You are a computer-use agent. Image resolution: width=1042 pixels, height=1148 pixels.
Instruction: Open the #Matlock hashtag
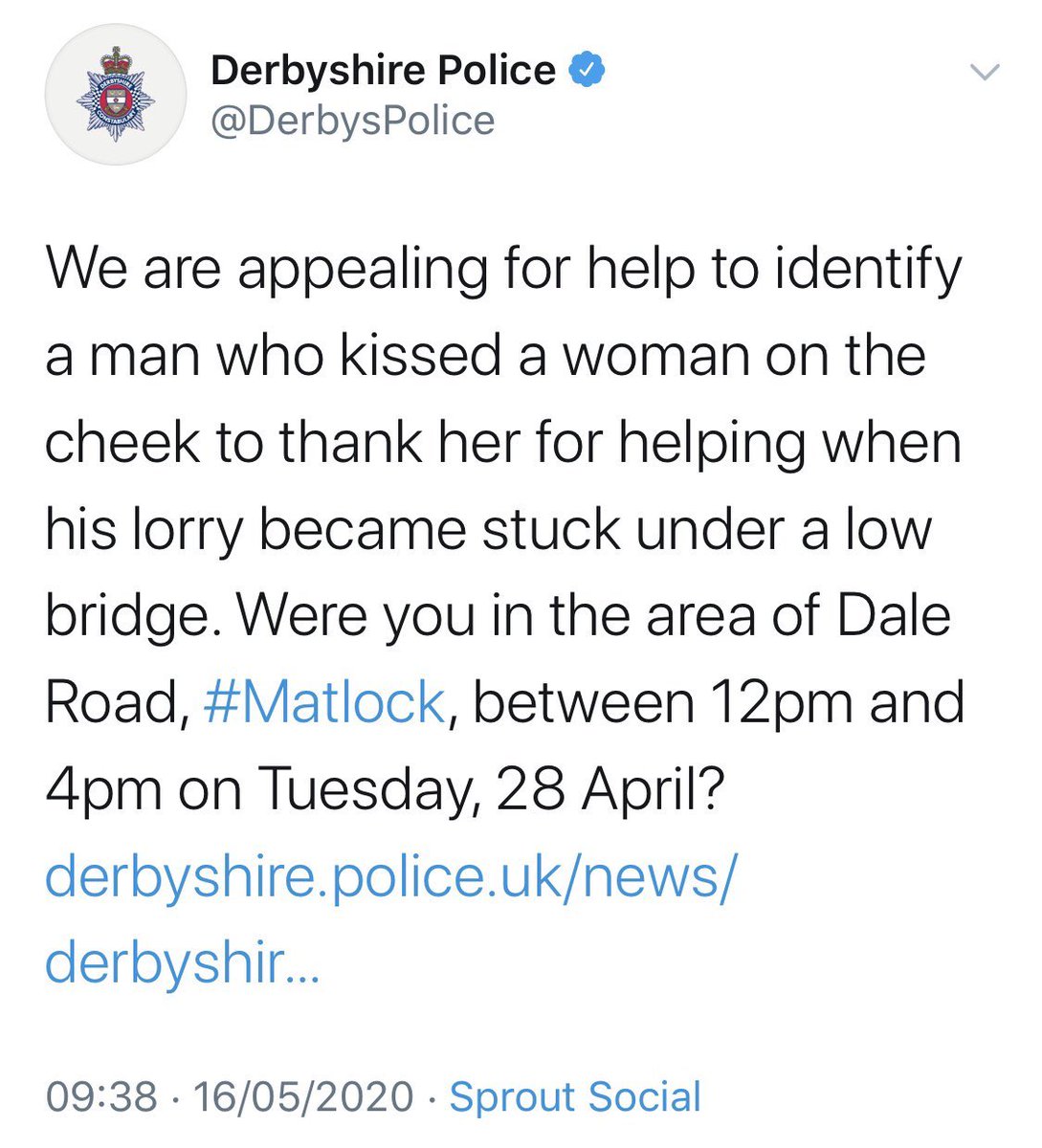(324, 703)
